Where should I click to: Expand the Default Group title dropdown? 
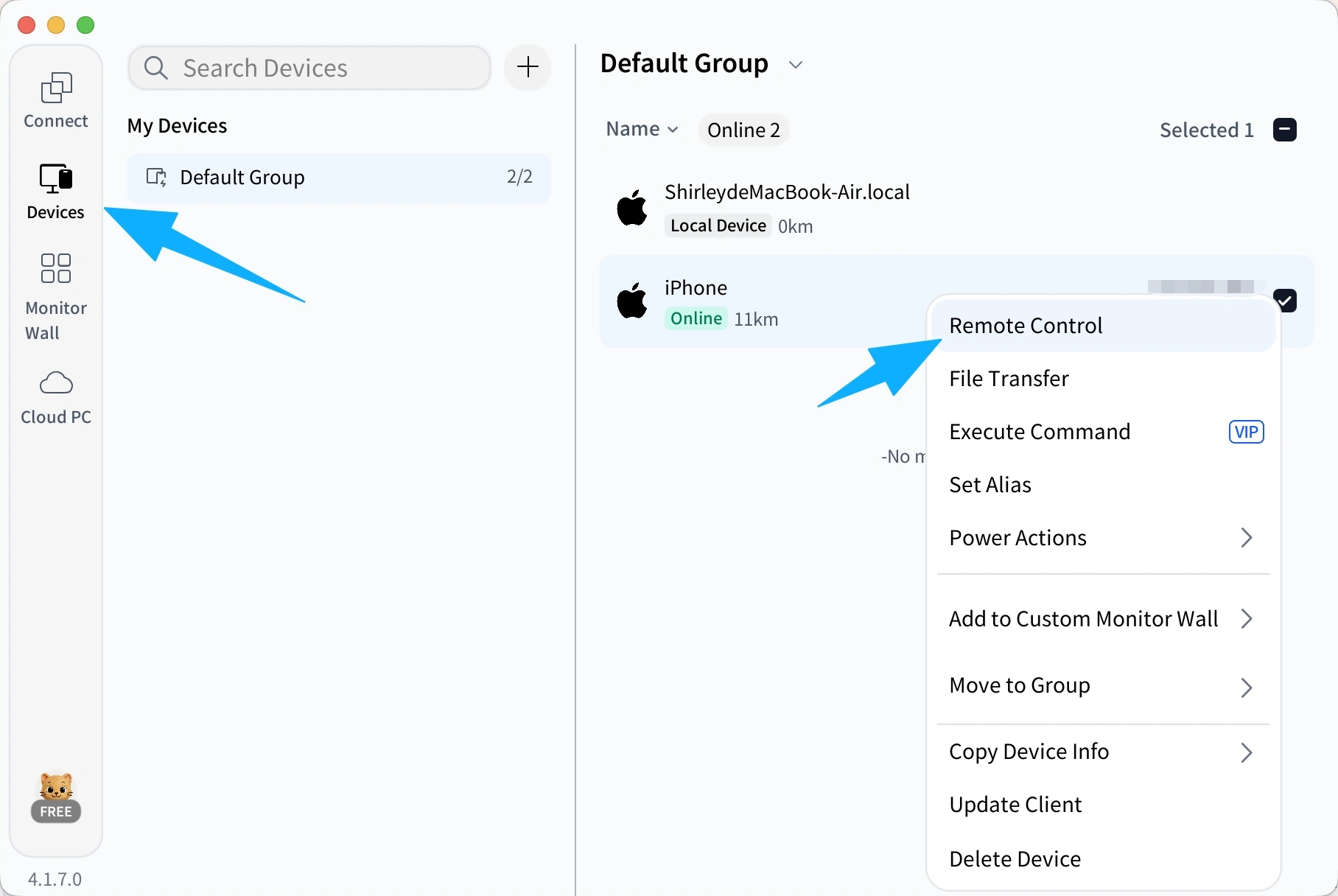795,65
